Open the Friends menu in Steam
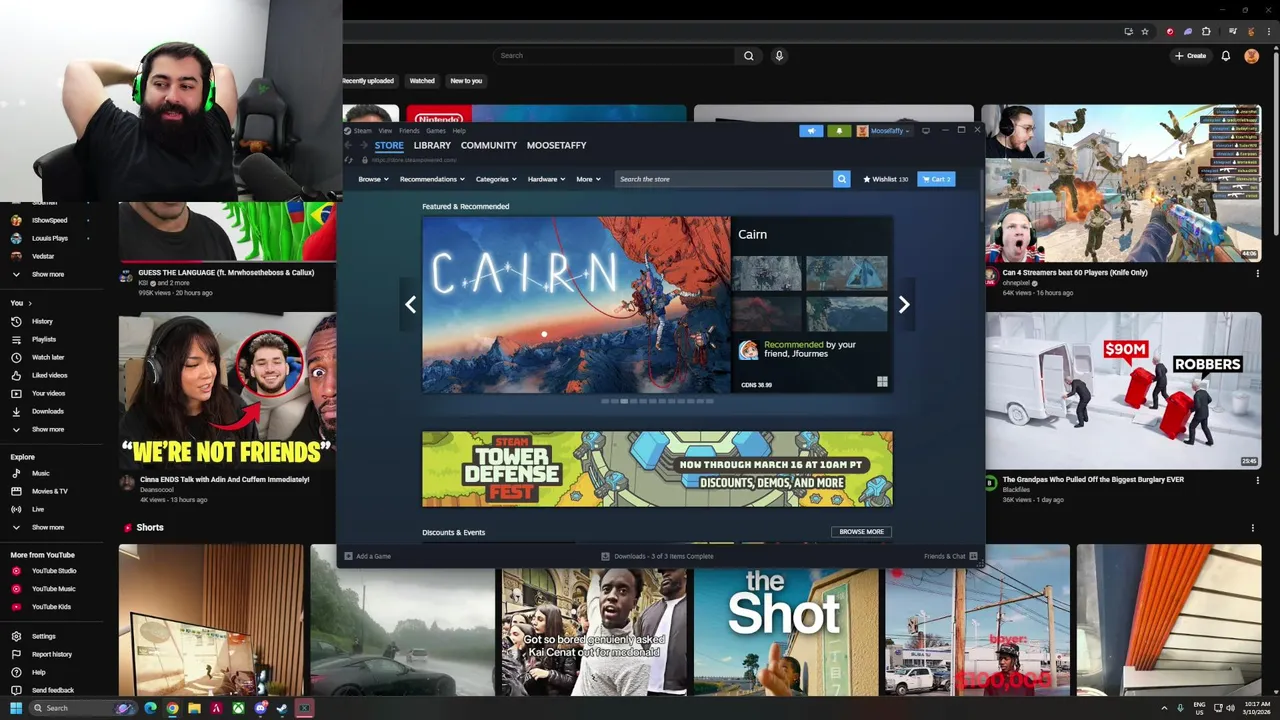Screen dimensions: 1280x720 (409, 131)
